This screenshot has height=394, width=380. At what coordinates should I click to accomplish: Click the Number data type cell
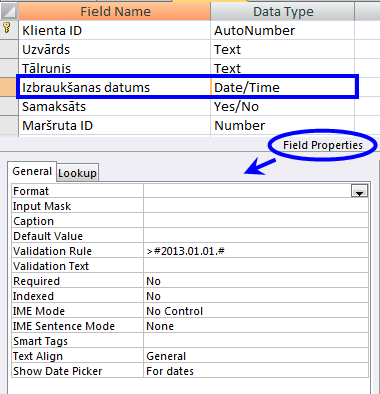click(x=282, y=126)
